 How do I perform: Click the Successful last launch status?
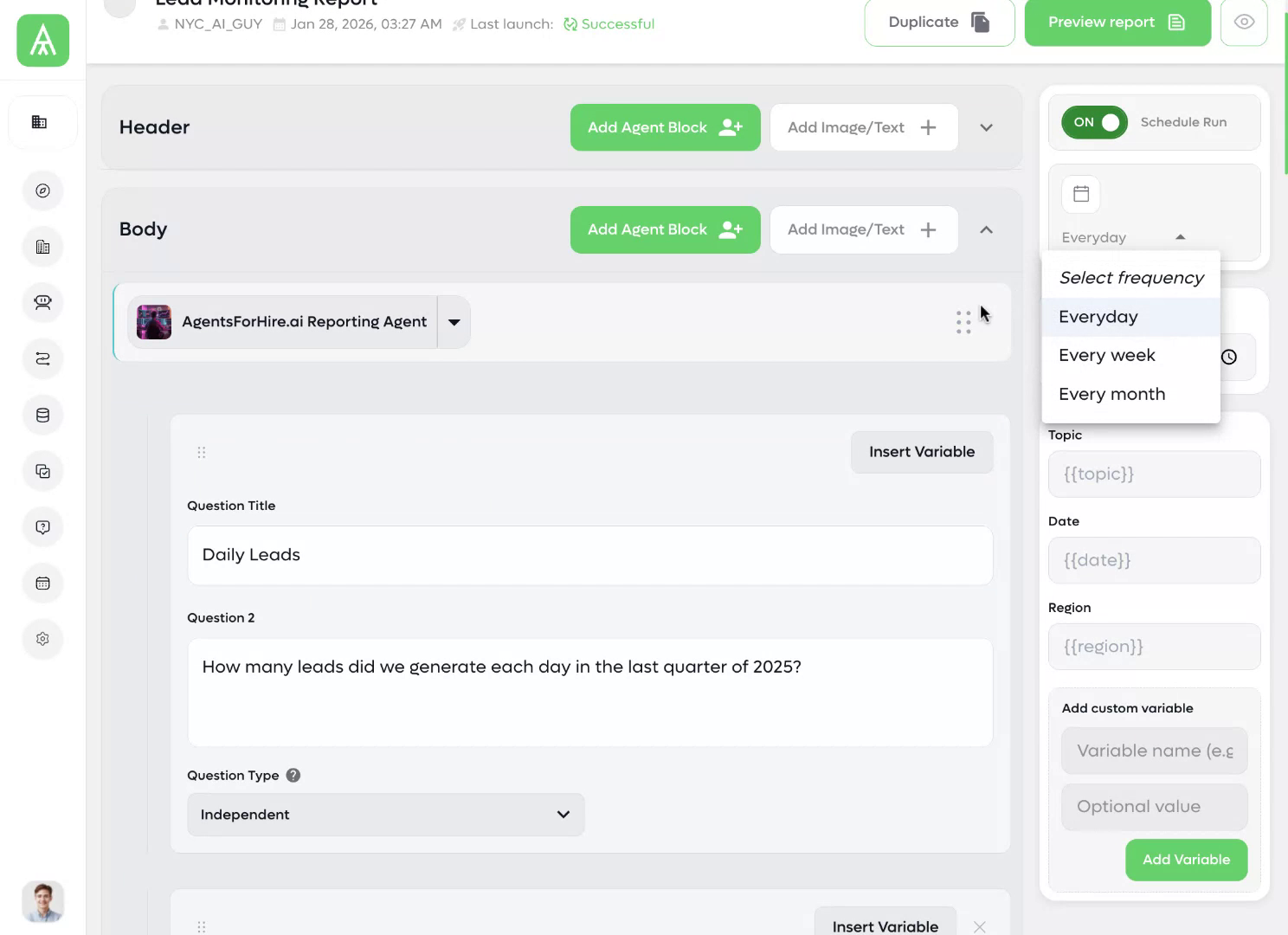pos(609,24)
